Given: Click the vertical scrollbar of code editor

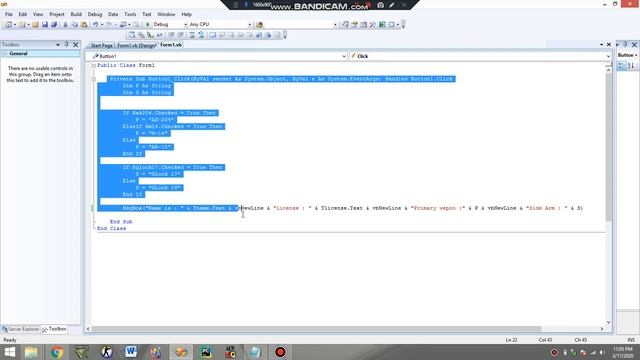Looking at the screenshot, I should point(608,147).
